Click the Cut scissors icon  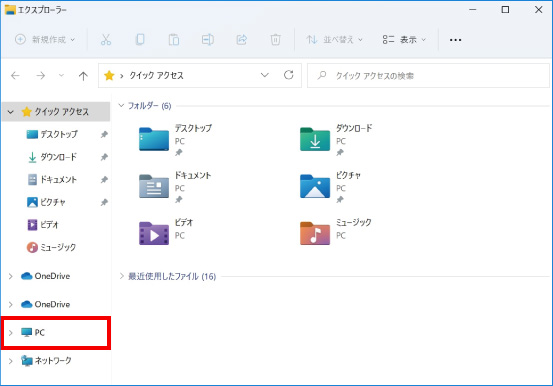(x=106, y=40)
